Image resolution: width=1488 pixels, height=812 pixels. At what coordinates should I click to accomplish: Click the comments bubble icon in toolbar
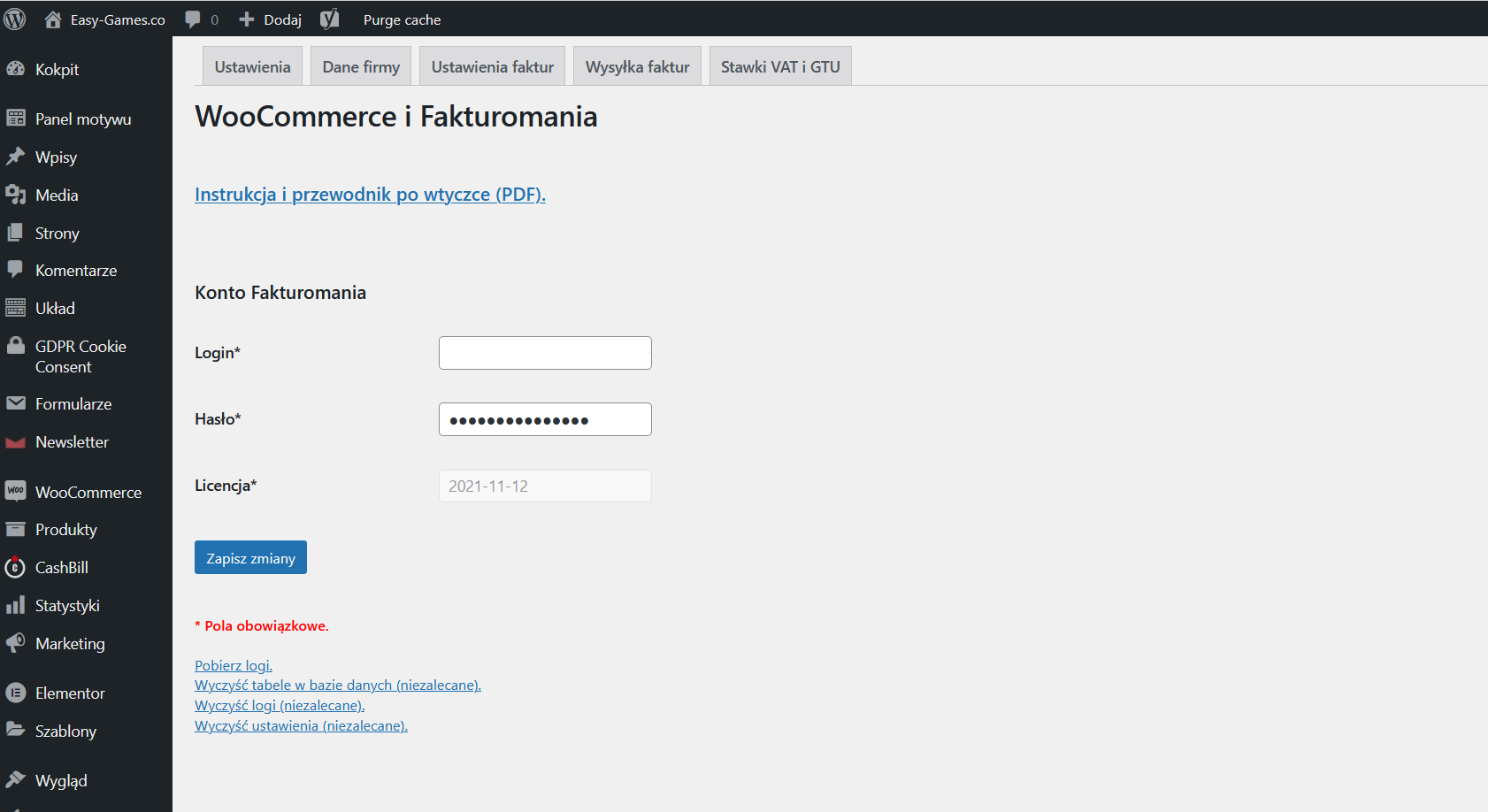pos(193,19)
